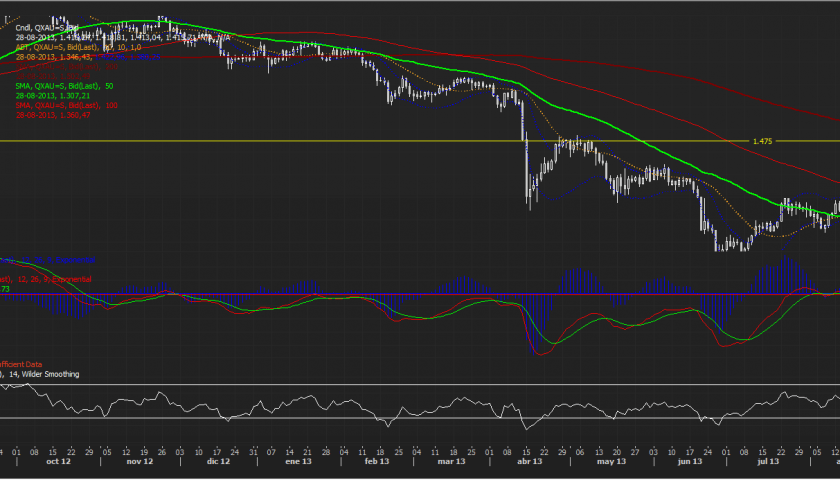Click the 'mar 13' month axis label
This screenshot has width=840, height=480.
click(x=451, y=462)
